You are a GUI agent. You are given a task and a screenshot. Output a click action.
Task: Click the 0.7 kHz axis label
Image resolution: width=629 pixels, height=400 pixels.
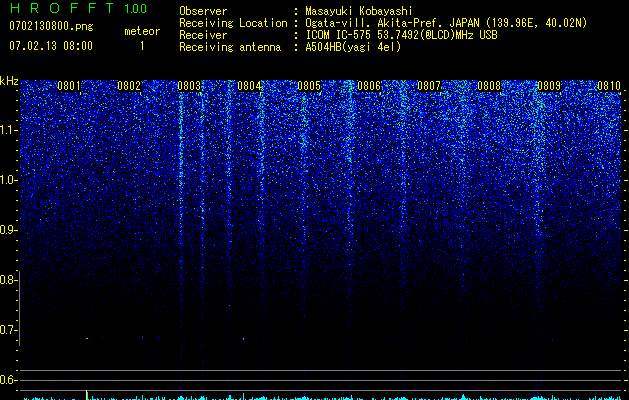[9, 330]
